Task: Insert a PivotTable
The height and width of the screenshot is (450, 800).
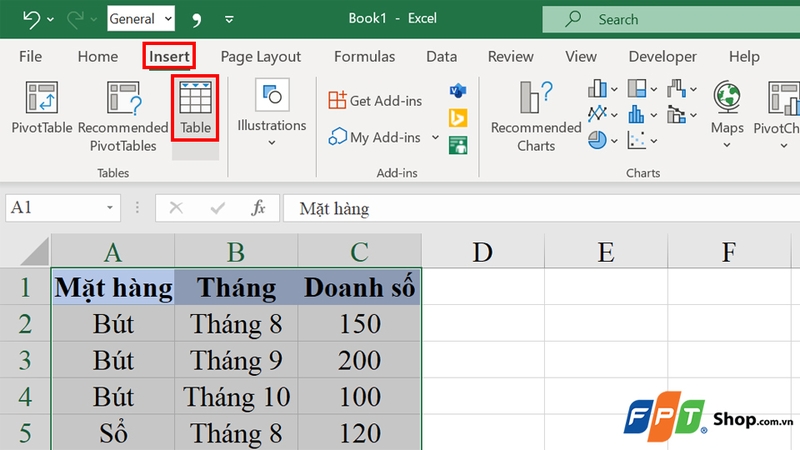Action: point(42,108)
